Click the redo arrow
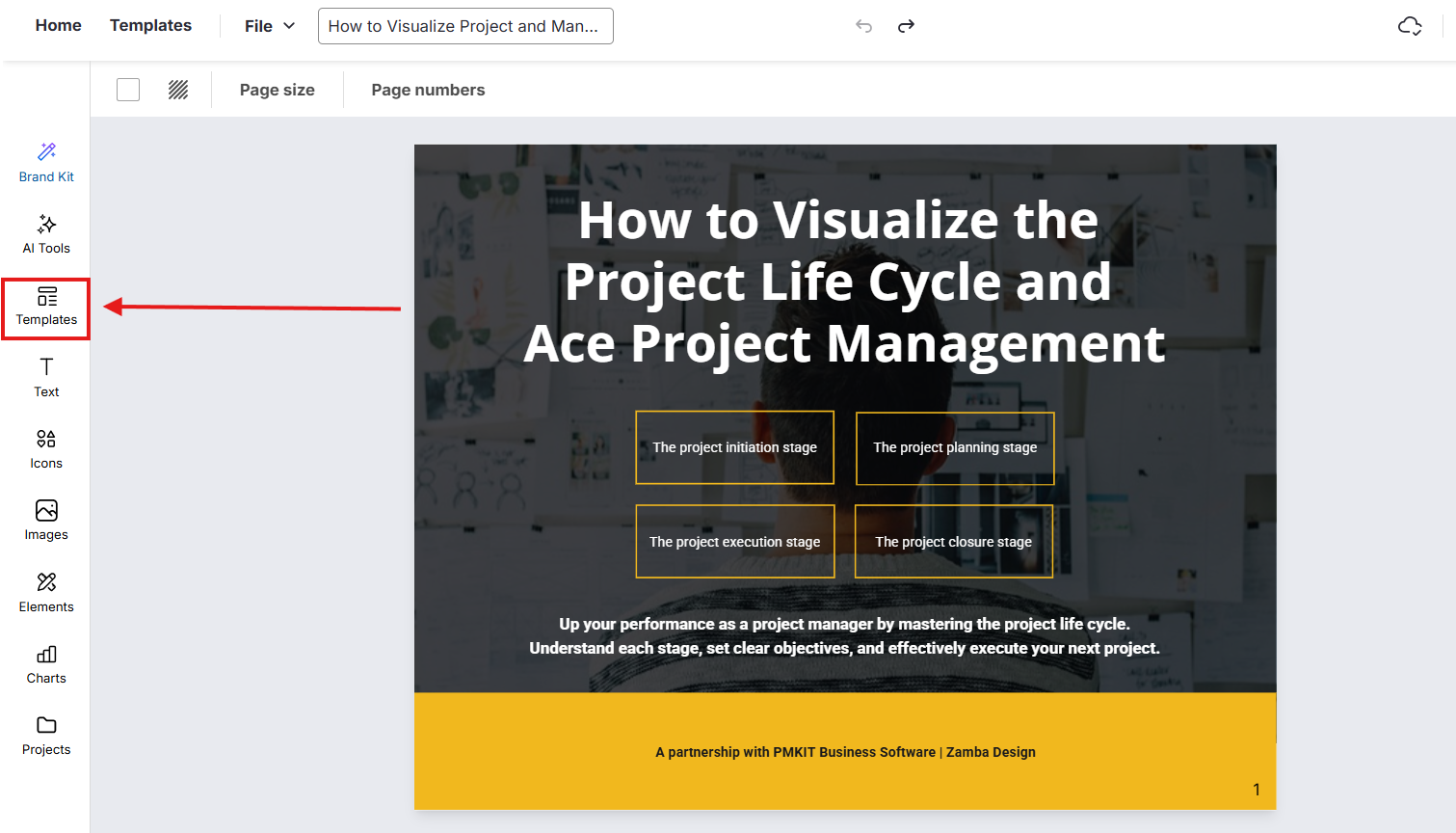 [x=906, y=26]
